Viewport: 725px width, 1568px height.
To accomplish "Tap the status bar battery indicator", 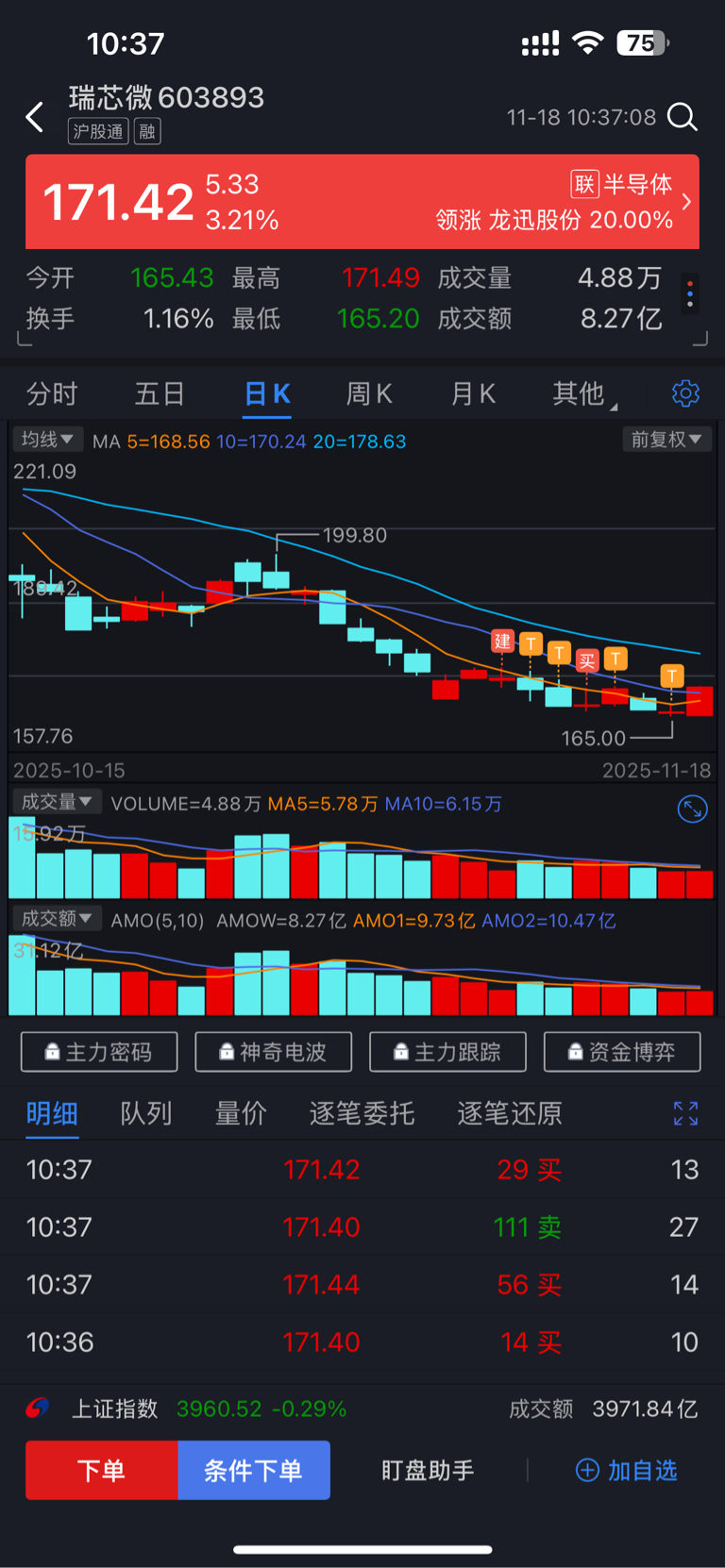I will [x=642, y=42].
